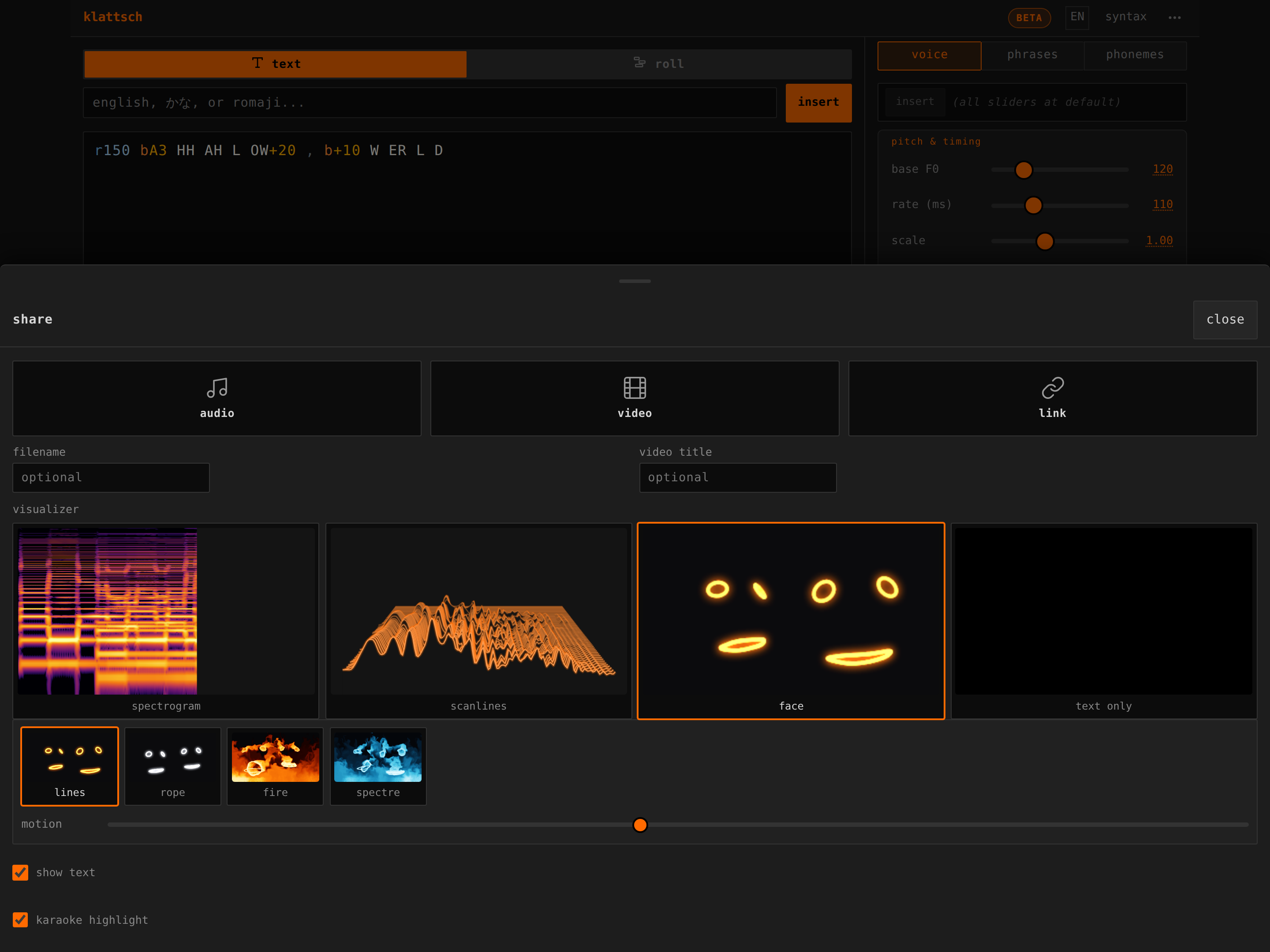Image resolution: width=1270 pixels, height=952 pixels.
Task: Focus the english/kana/romaji text input
Action: [x=430, y=103]
